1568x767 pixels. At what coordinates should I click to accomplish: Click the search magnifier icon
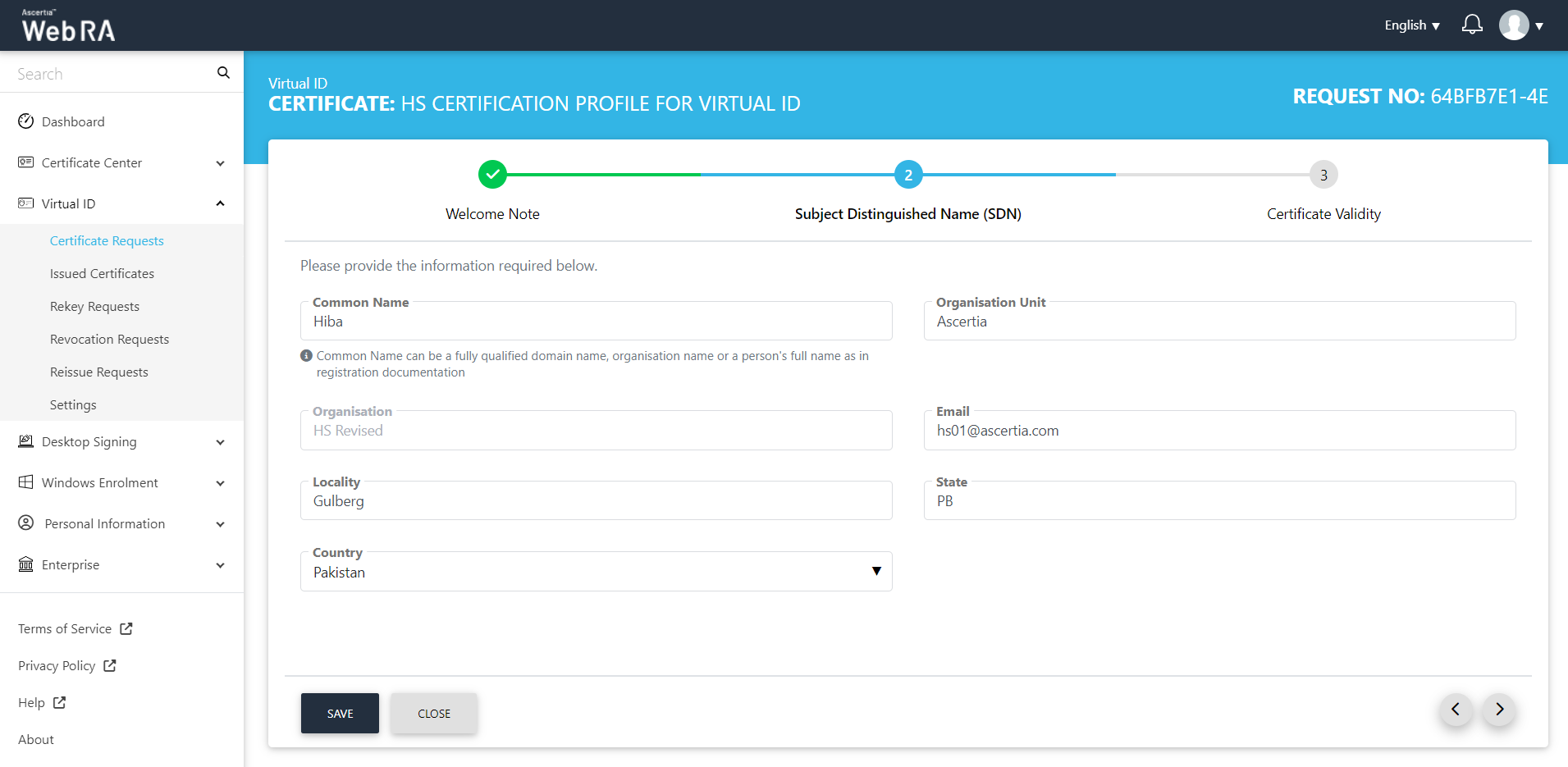(x=223, y=73)
